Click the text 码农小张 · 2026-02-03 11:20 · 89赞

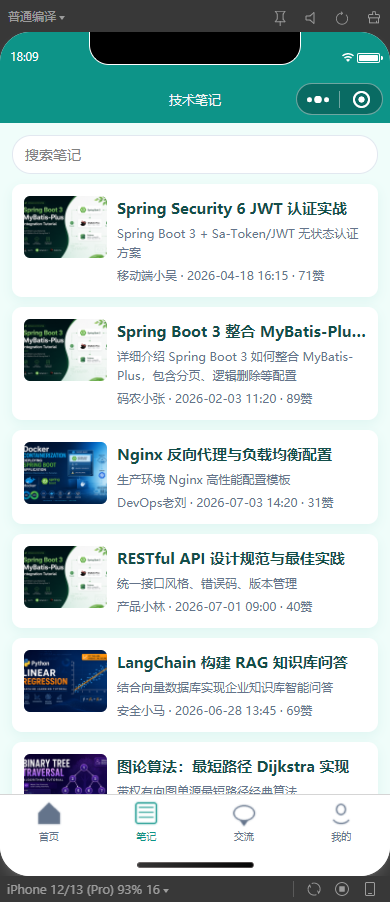[x=215, y=399]
